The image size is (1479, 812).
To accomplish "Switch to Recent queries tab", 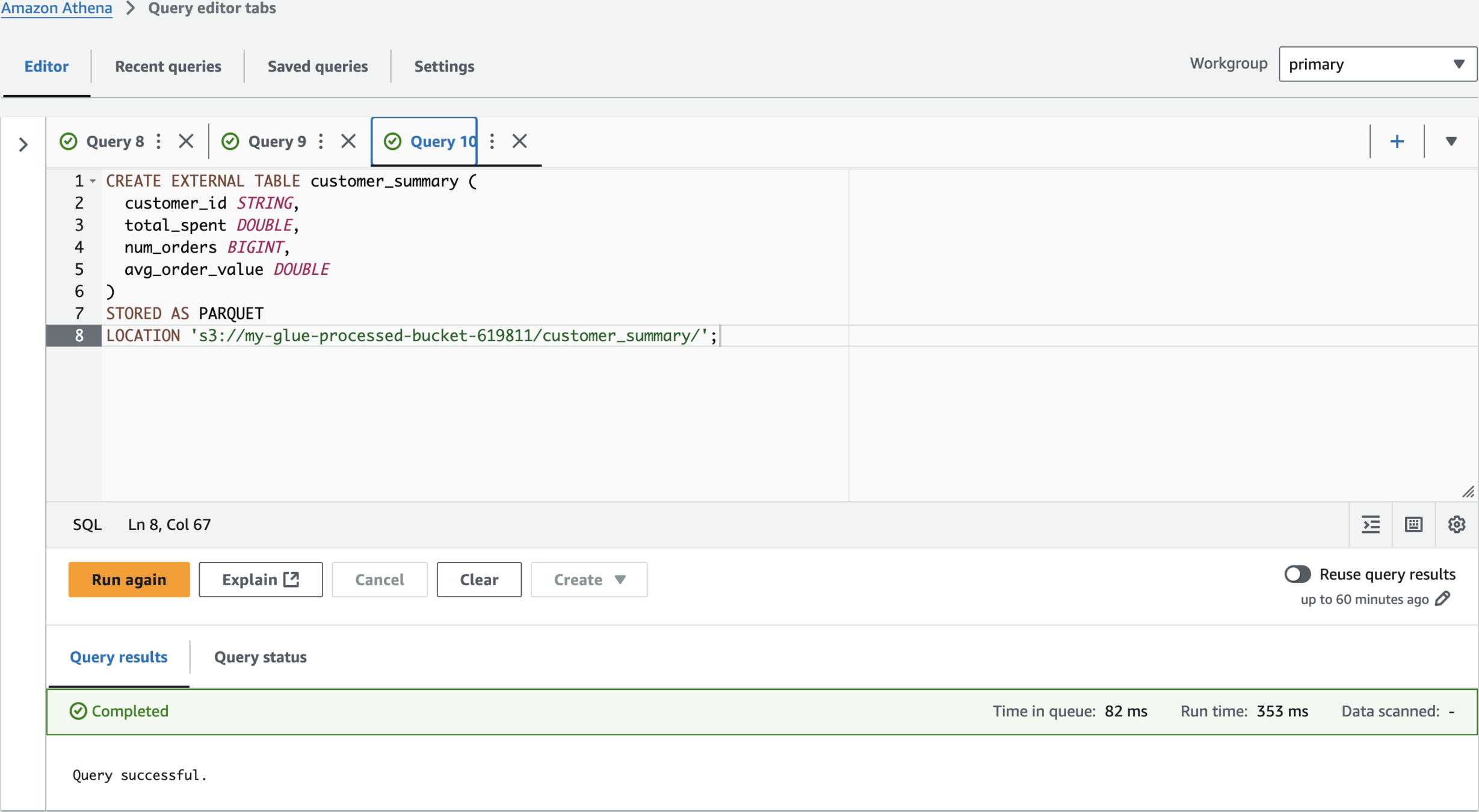I will [x=168, y=66].
